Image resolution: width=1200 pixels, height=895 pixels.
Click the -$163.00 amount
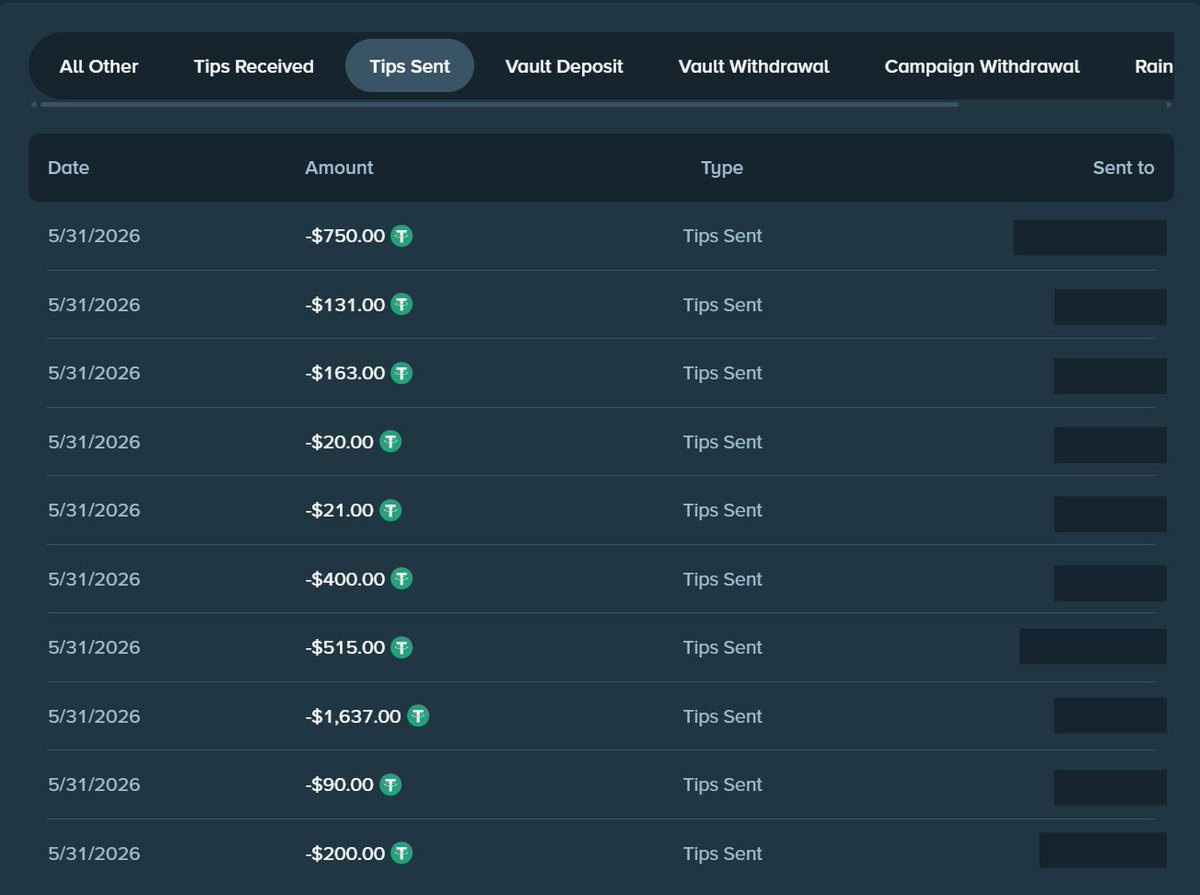coord(345,373)
